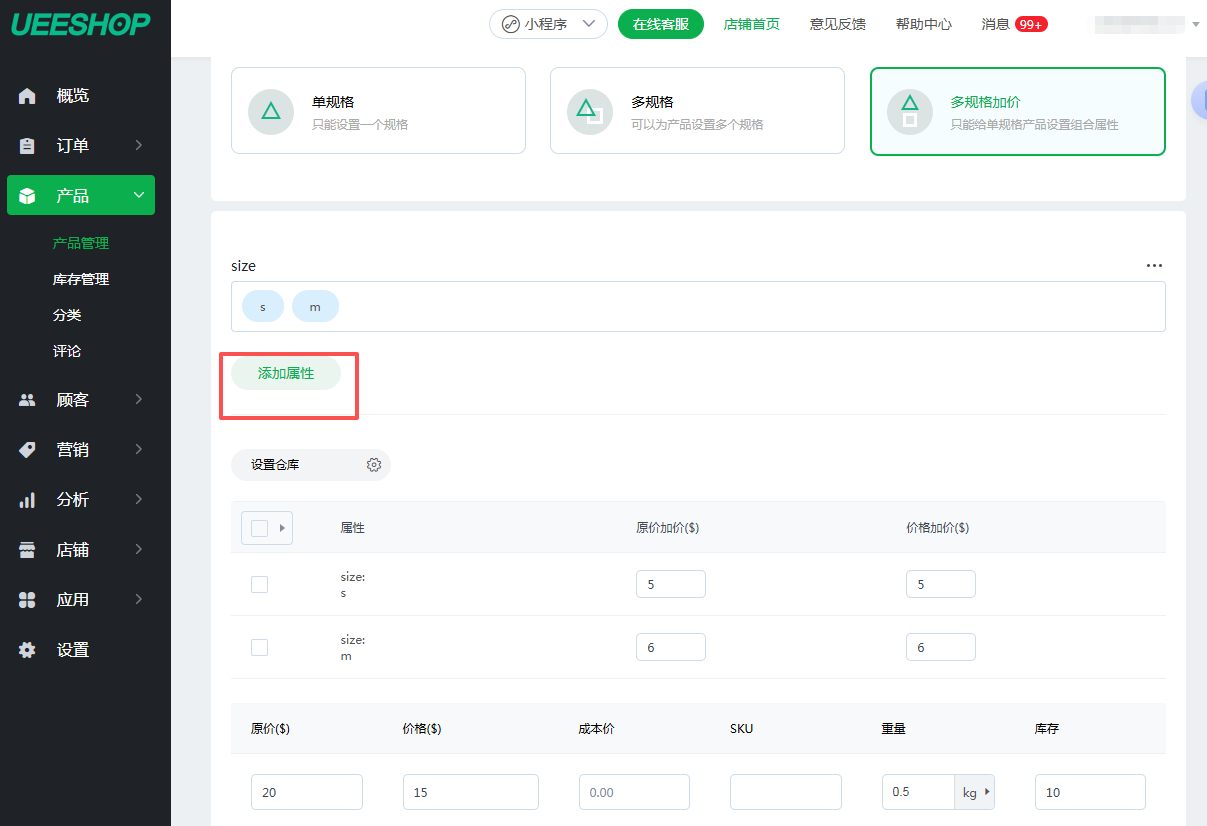Screen dimensions: 1207x826
Task: Click the 订单 clipboard icon
Action: point(27,146)
